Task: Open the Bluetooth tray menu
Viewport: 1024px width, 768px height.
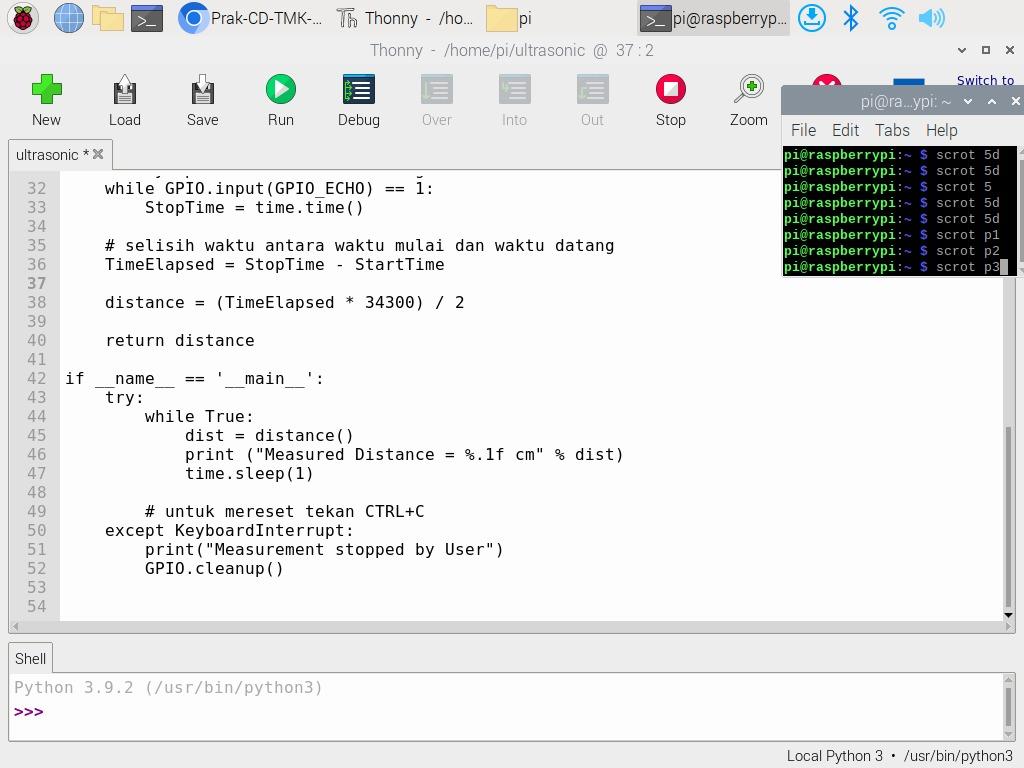Action: point(850,18)
